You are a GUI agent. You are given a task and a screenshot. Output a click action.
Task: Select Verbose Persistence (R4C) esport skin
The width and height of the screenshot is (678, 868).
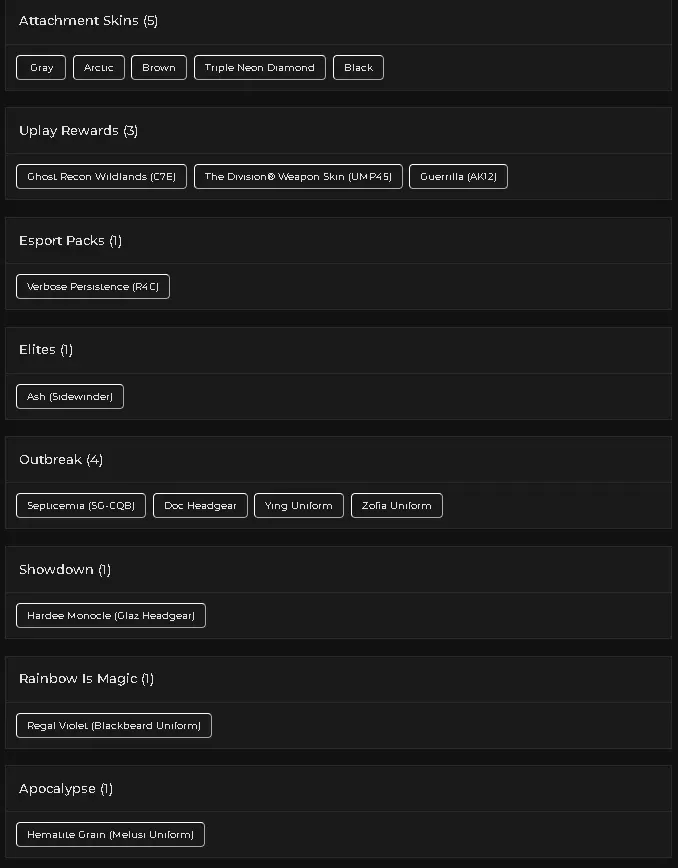tap(93, 287)
